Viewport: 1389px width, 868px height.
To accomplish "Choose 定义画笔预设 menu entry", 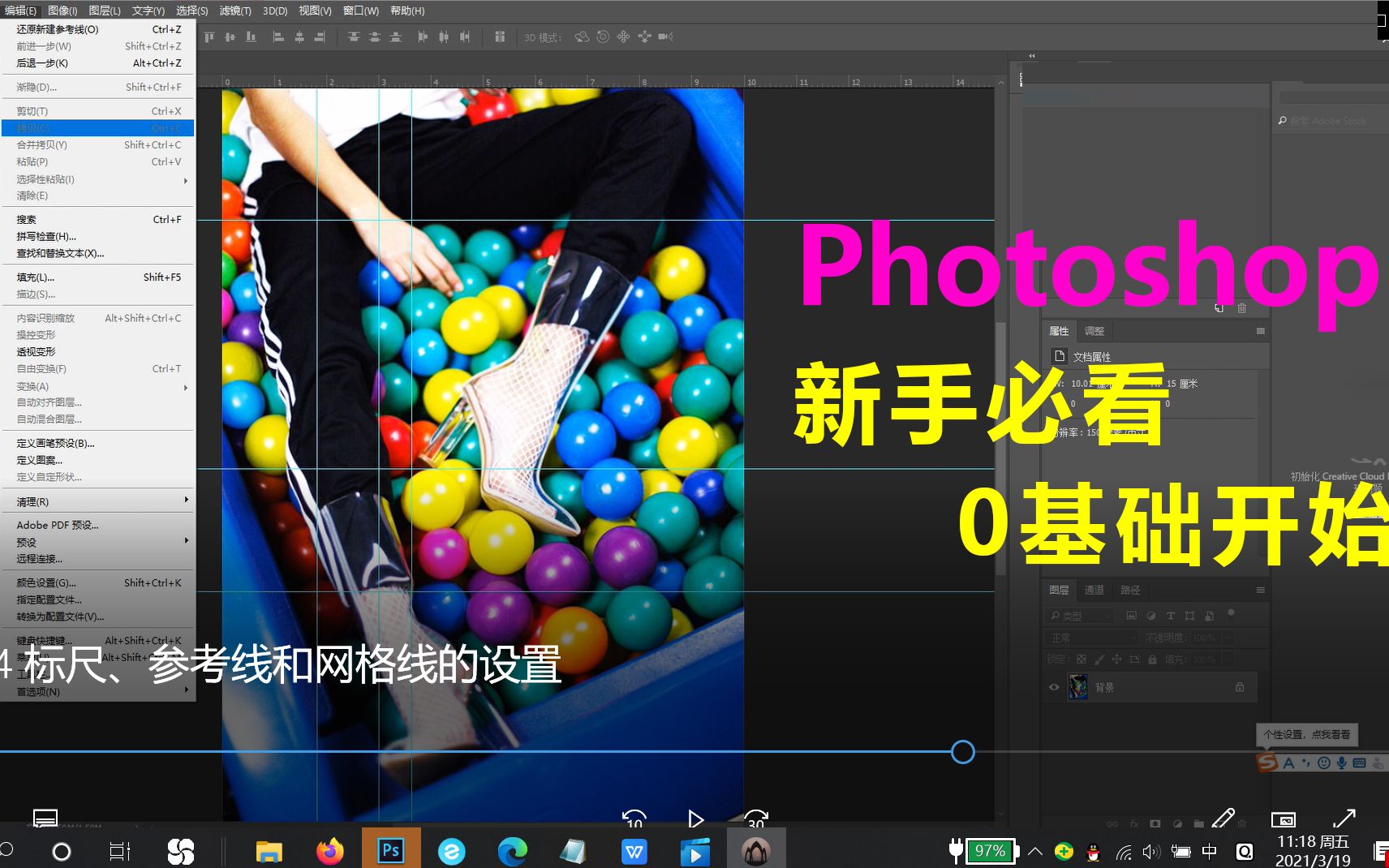I will coord(97,444).
